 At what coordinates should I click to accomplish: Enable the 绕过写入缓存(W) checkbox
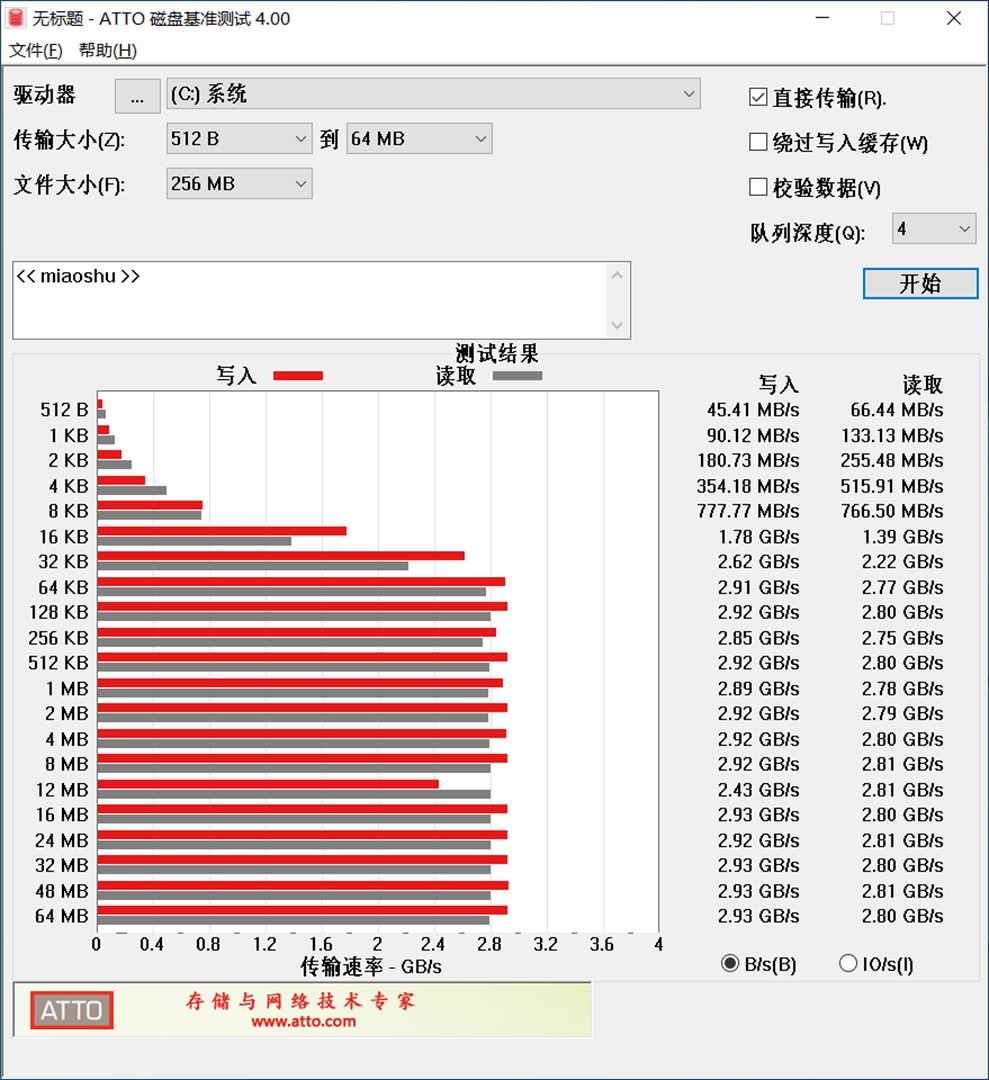click(x=757, y=142)
